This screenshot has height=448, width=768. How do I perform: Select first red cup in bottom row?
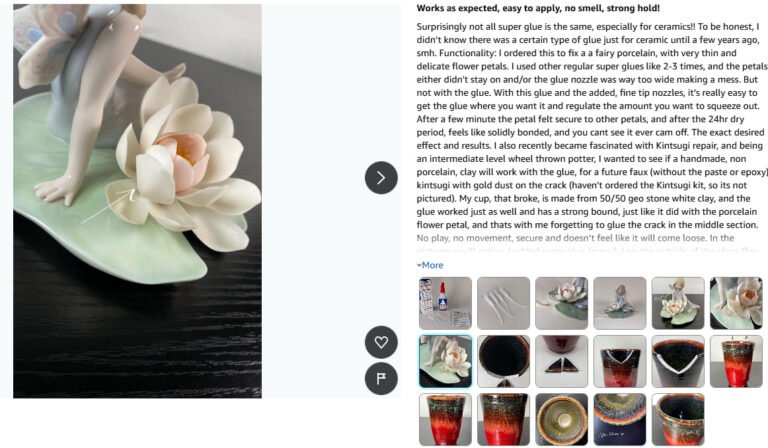445,420
